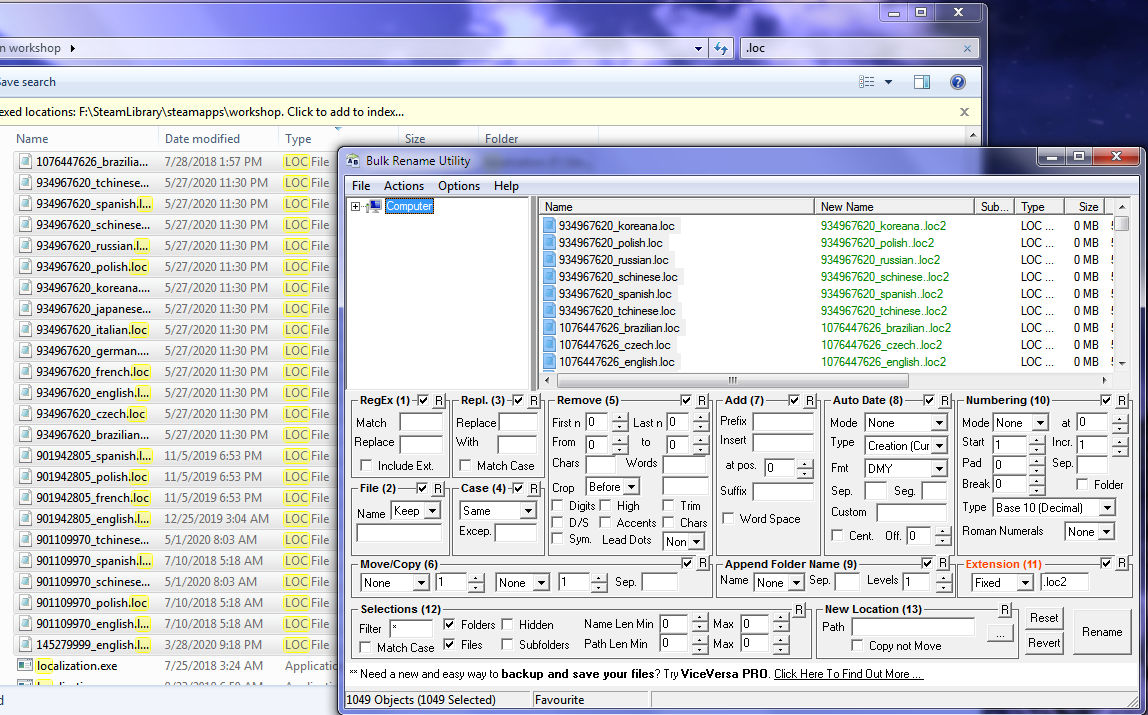This screenshot has height=715, width=1148.
Task: Sort Explorer by Date modified column
Action: 218,138
